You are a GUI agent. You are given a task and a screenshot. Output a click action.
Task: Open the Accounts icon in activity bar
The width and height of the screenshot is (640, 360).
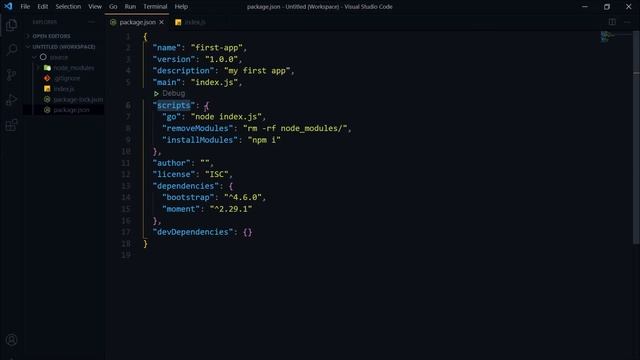[11, 340]
